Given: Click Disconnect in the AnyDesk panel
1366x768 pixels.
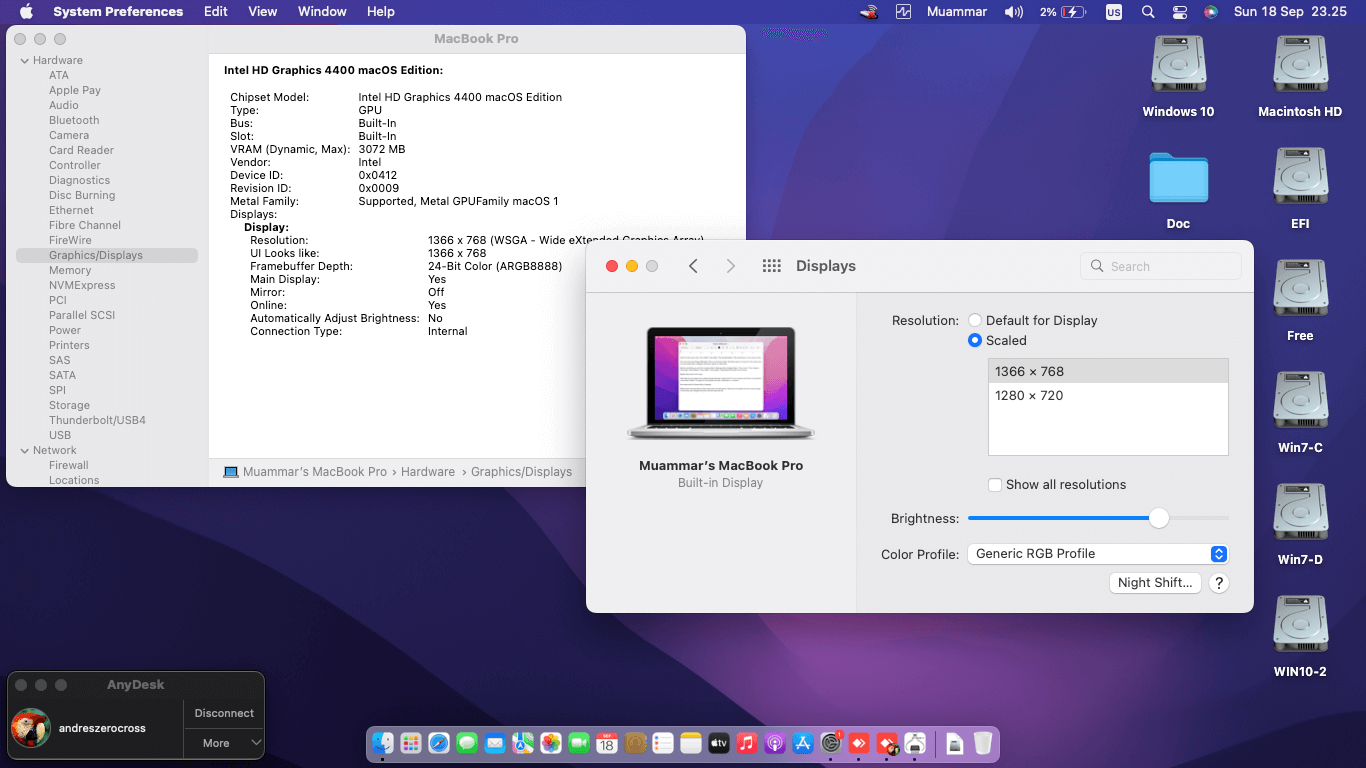Looking at the screenshot, I should (x=224, y=713).
